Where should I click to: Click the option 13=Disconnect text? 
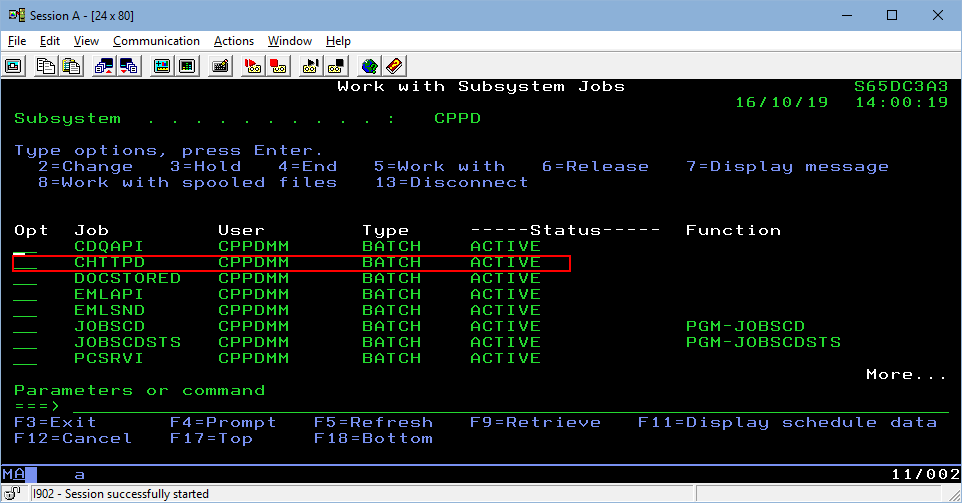451,182
